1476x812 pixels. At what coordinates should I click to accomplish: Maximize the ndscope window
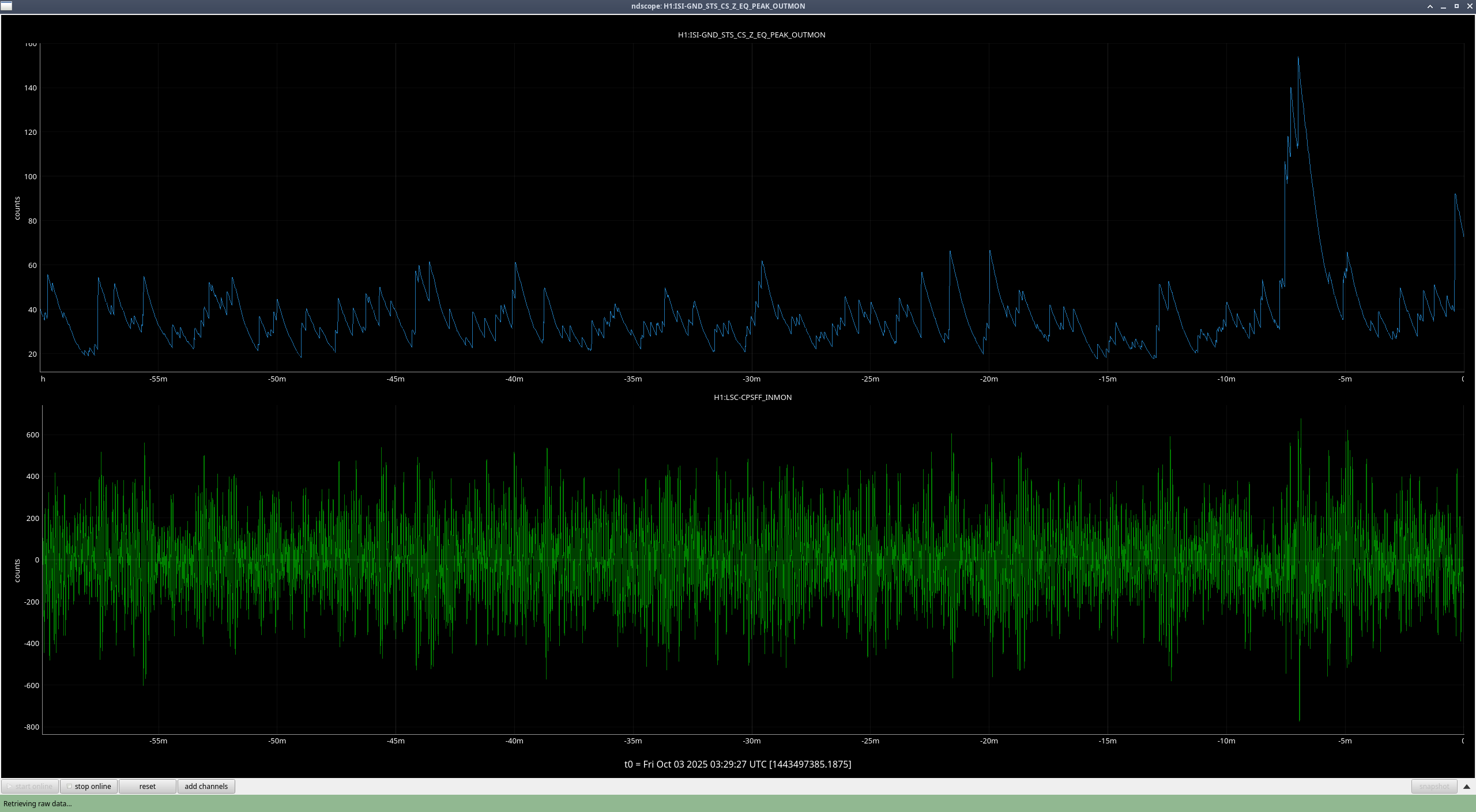(x=1456, y=6)
